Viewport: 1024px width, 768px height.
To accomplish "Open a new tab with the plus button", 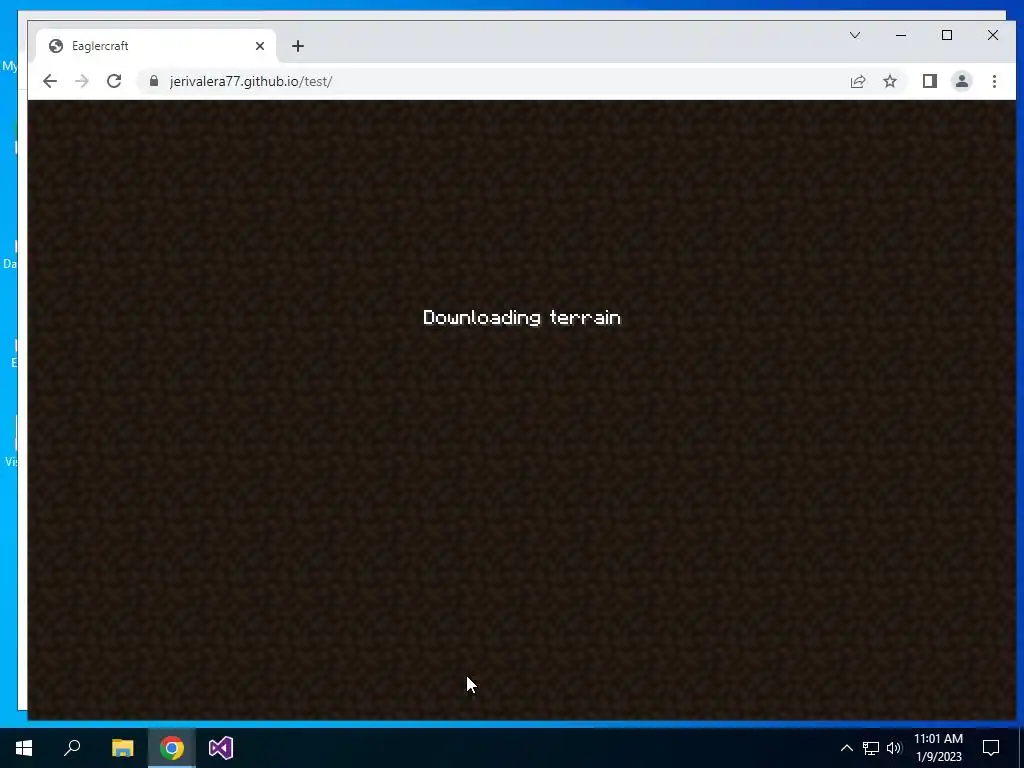I will (x=298, y=46).
